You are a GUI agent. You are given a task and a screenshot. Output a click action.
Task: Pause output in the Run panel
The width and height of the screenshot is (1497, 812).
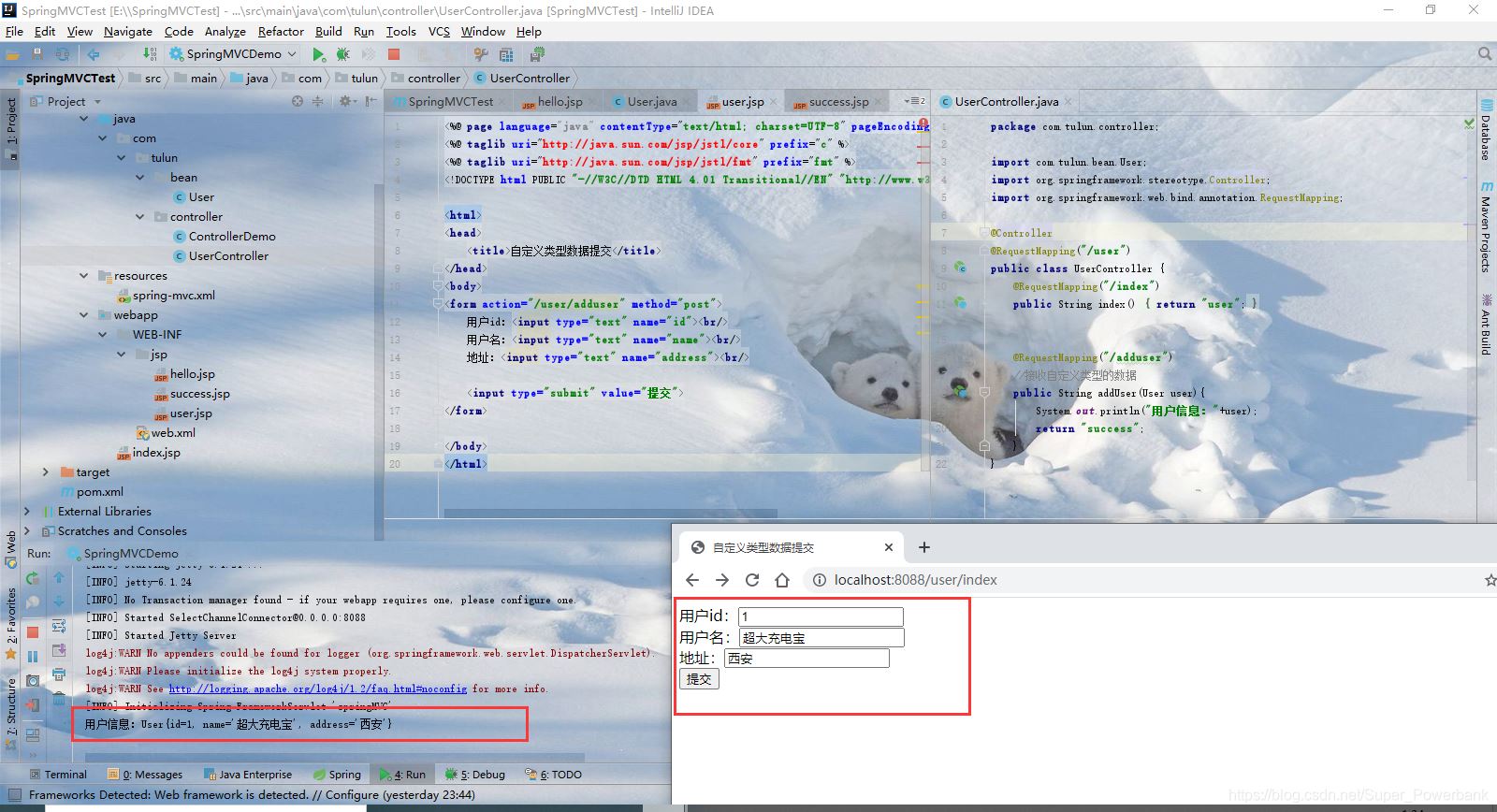point(33,657)
